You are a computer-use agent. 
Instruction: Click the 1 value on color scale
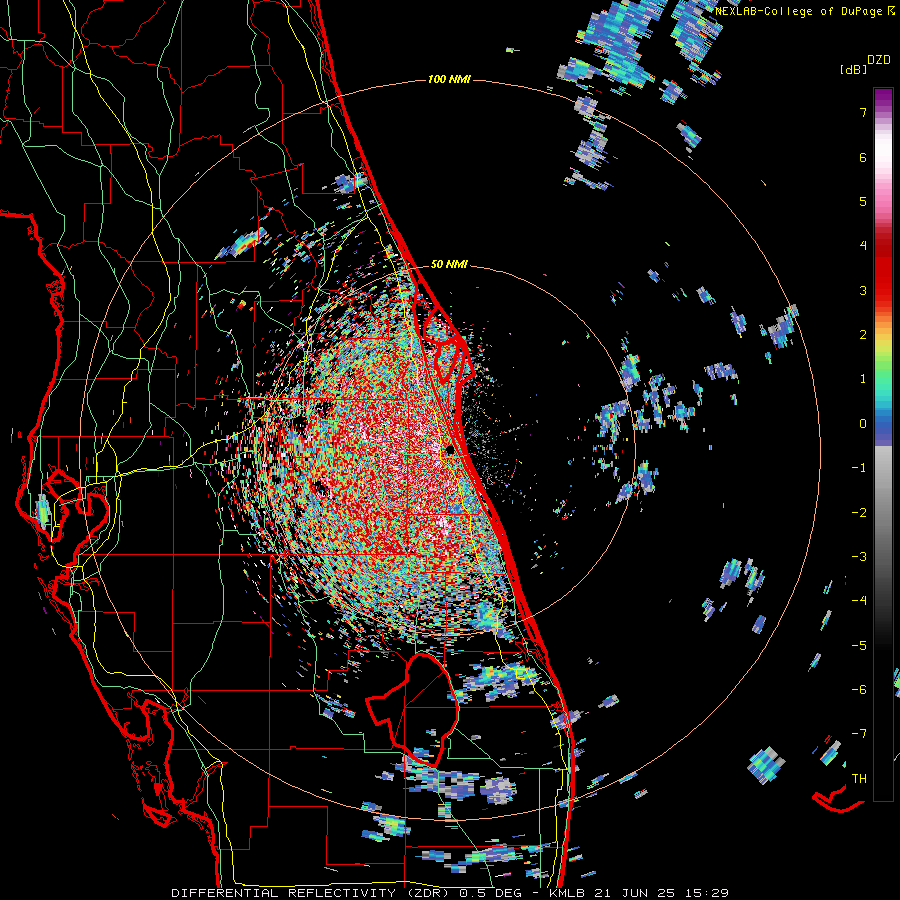click(x=863, y=379)
